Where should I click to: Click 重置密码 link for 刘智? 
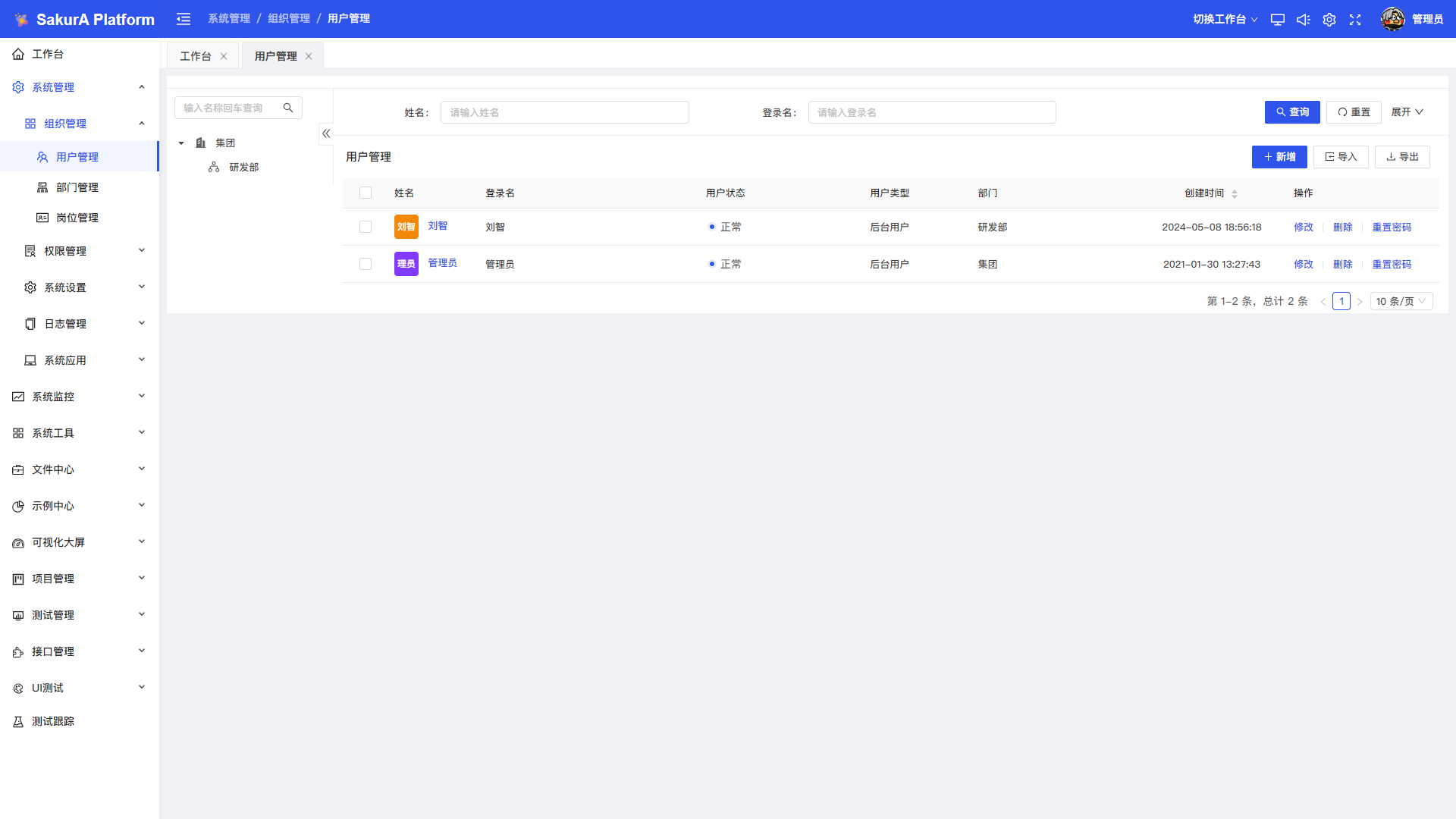(1392, 227)
